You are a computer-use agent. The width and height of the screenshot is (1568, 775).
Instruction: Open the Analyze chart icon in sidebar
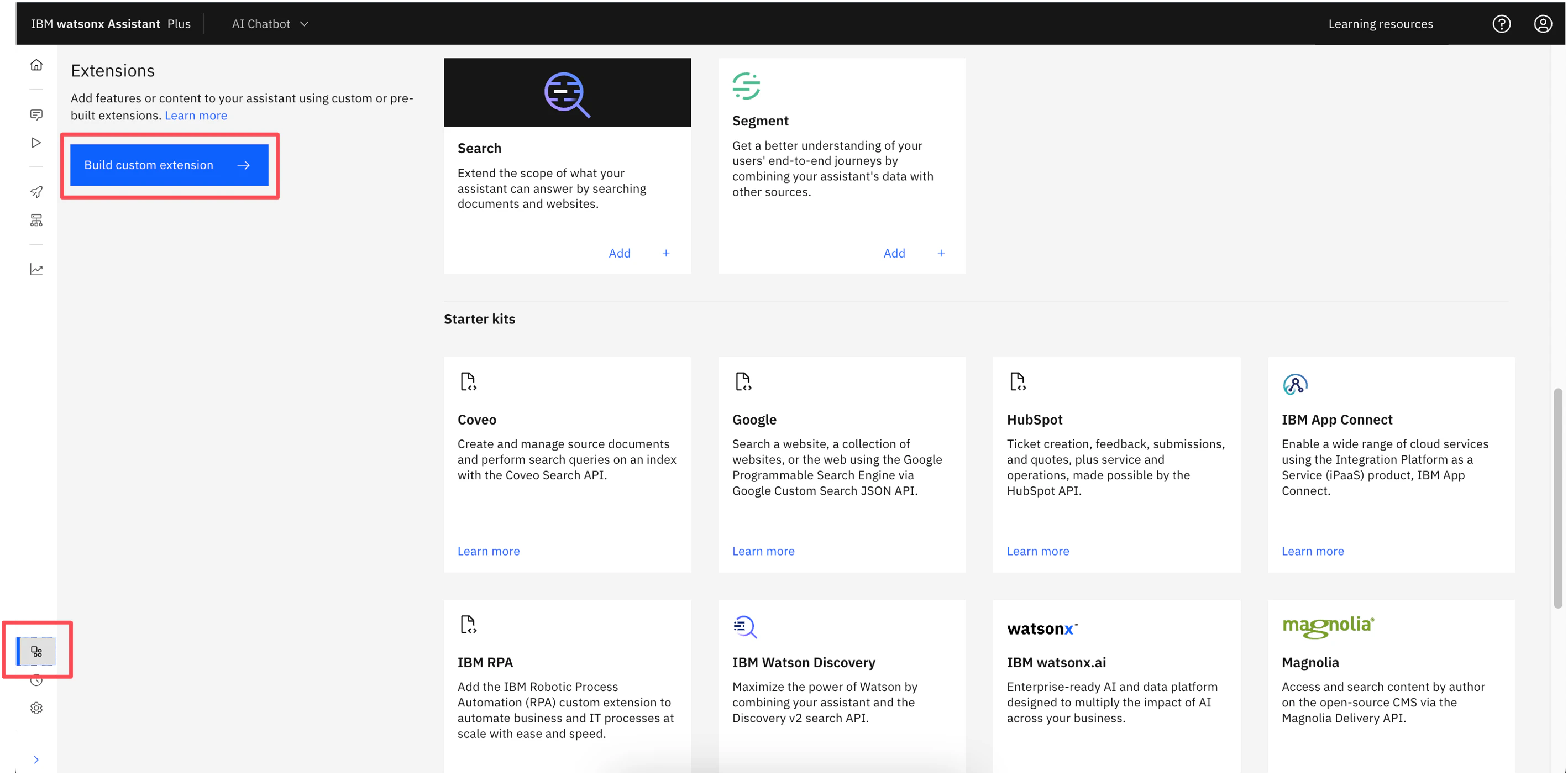[x=36, y=269]
